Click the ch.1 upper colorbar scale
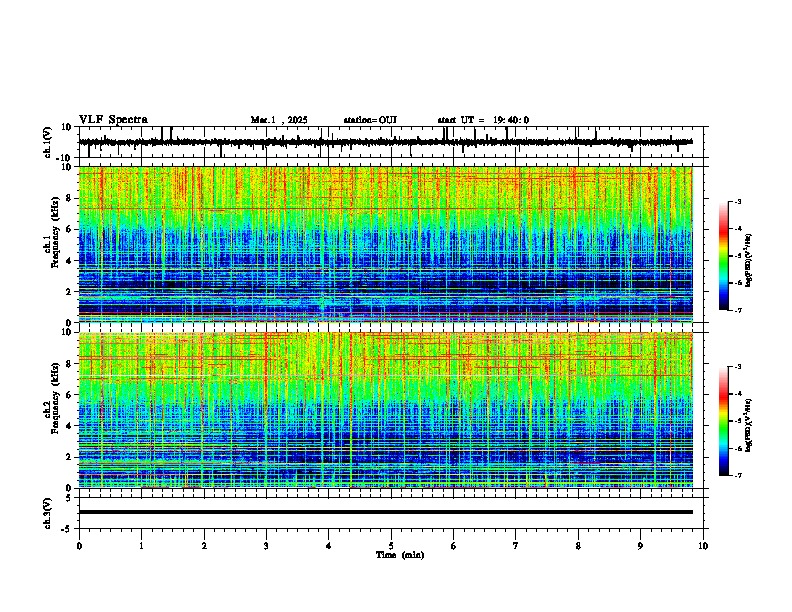The image size is (792, 612). pyautogui.click(x=724, y=256)
